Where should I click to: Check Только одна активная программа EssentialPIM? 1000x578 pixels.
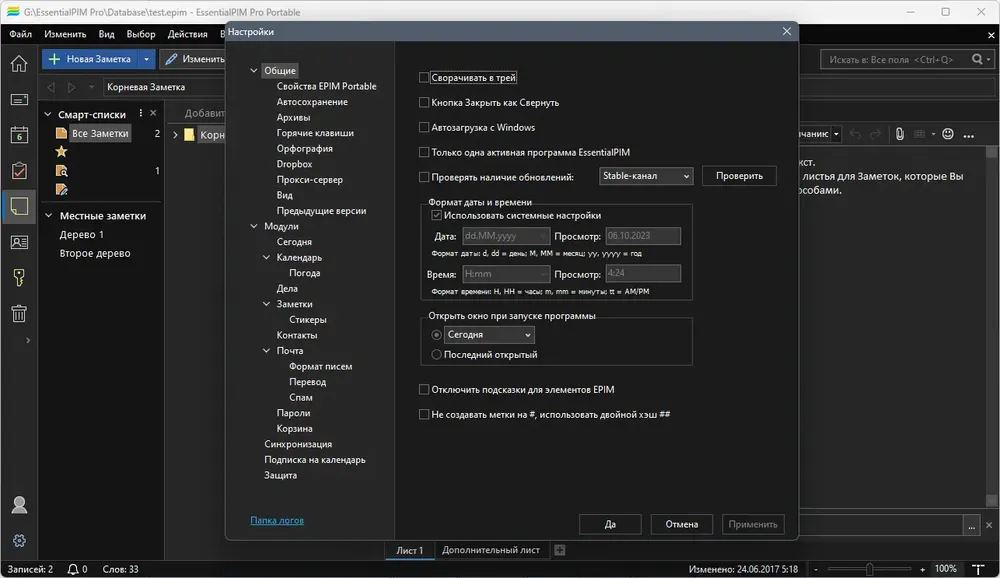[423, 152]
